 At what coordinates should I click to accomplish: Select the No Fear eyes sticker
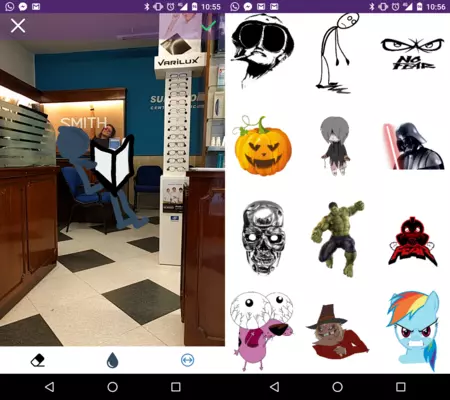413,53
